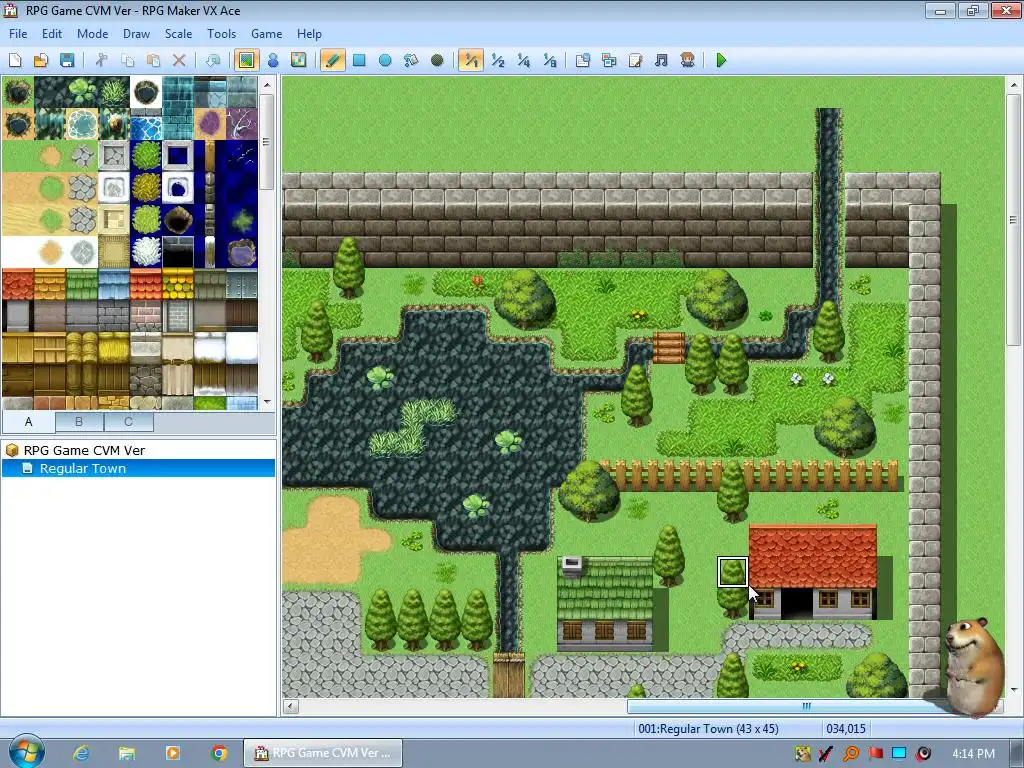This screenshot has height=768, width=1024.
Task: Open the Game menu
Action: click(266, 33)
